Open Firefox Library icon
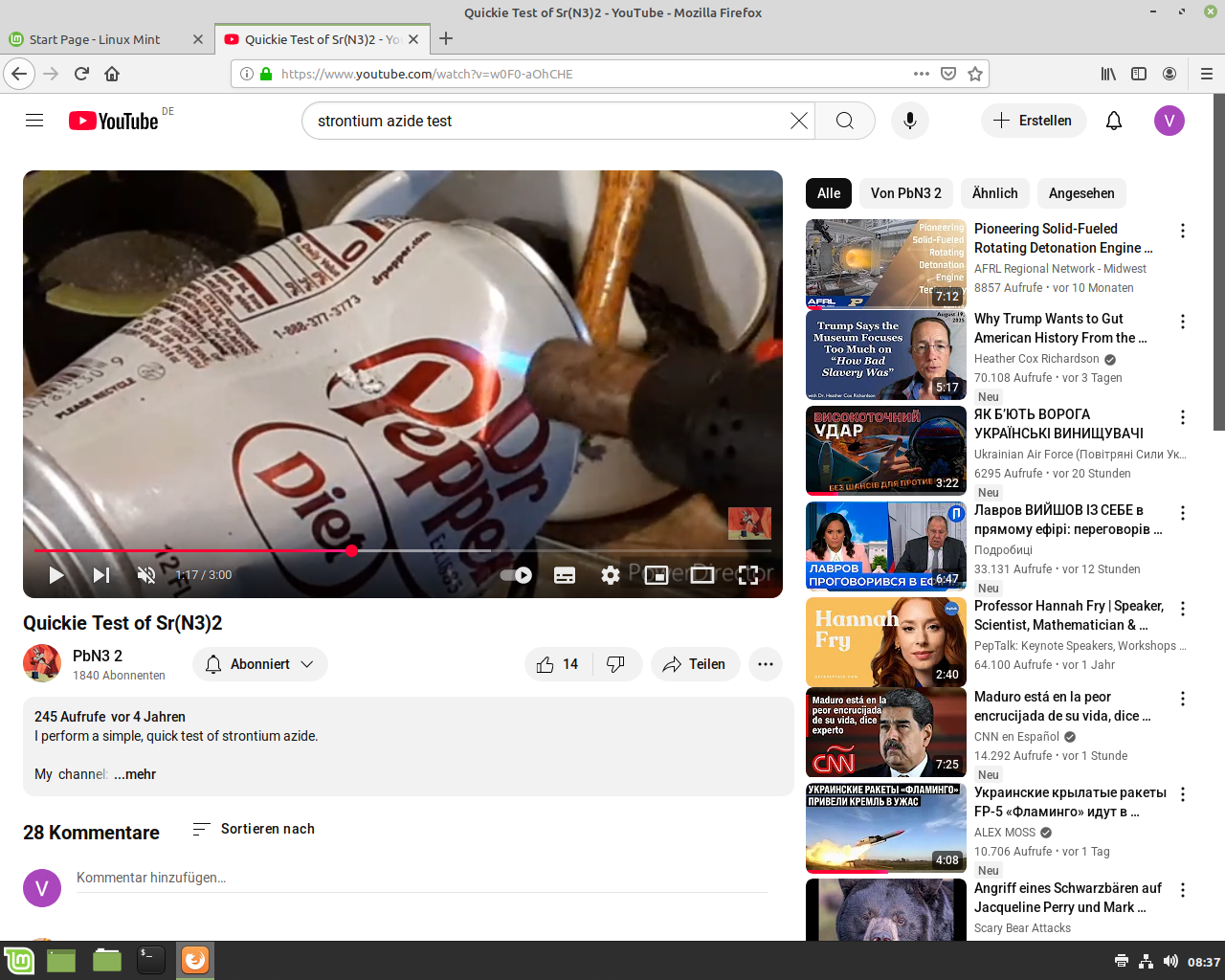This screenshot has width=1225, height=980. point(1108,74)
